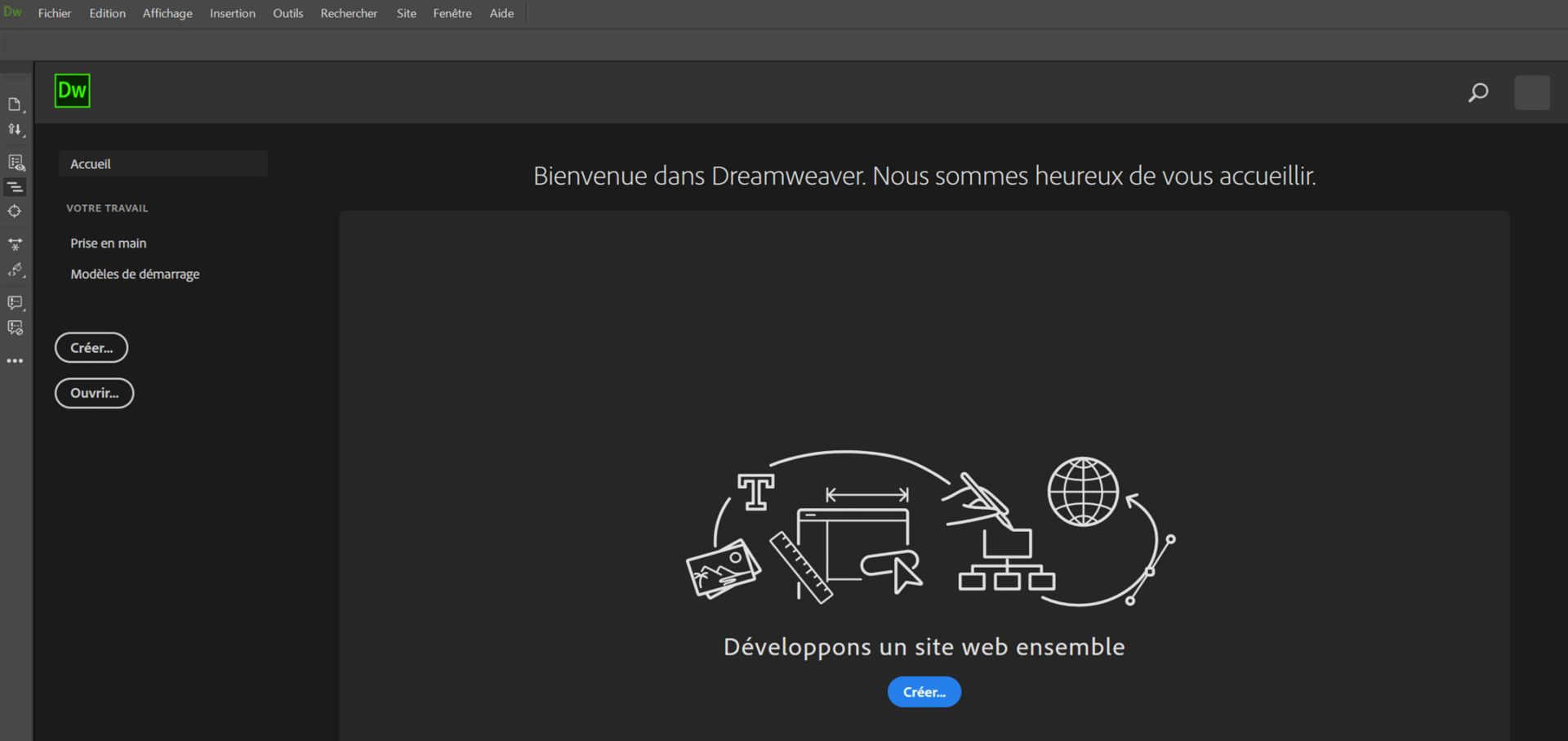
Task: Open Modèles de démarrage
Action: coord(135,274)
